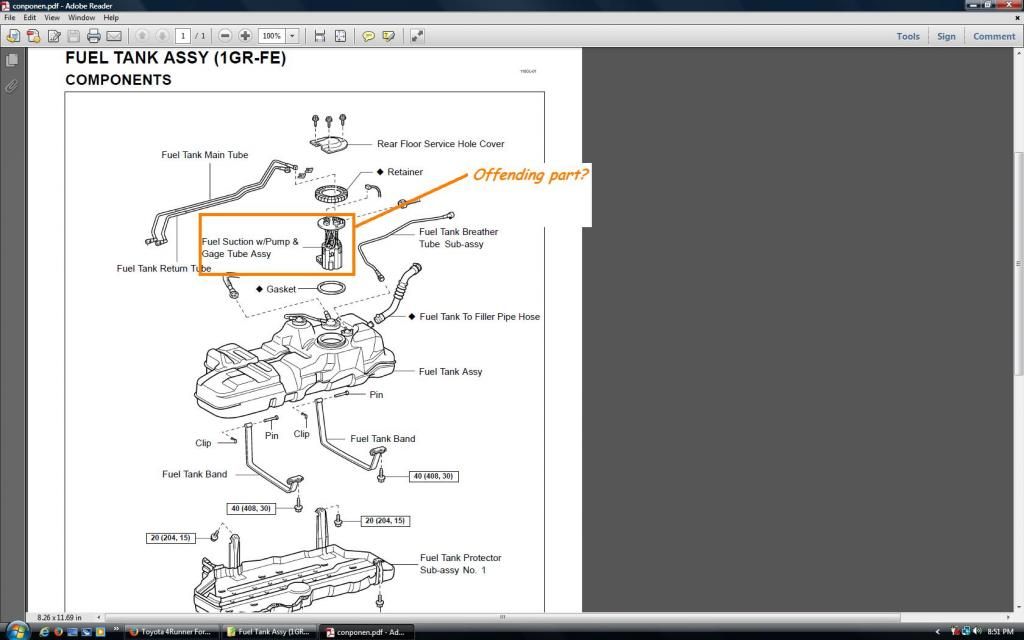Image resolution: width=1024 pixels, height=640 pixels.
Task: Email the document as attachment
Action: pyautogui.click(x=114, y=35)
